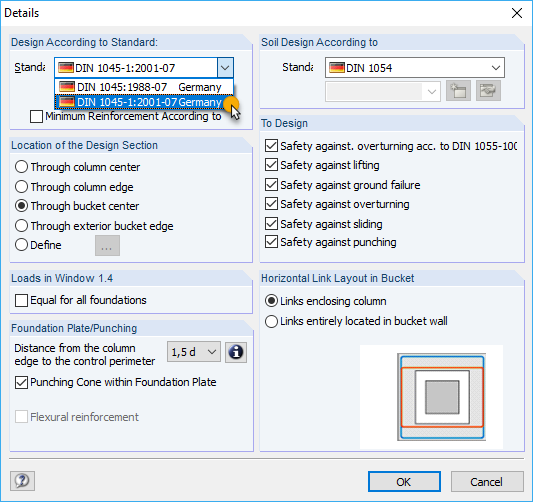
Task: Open the 1,5 d distance dropdown
Action: click(193, 352)
